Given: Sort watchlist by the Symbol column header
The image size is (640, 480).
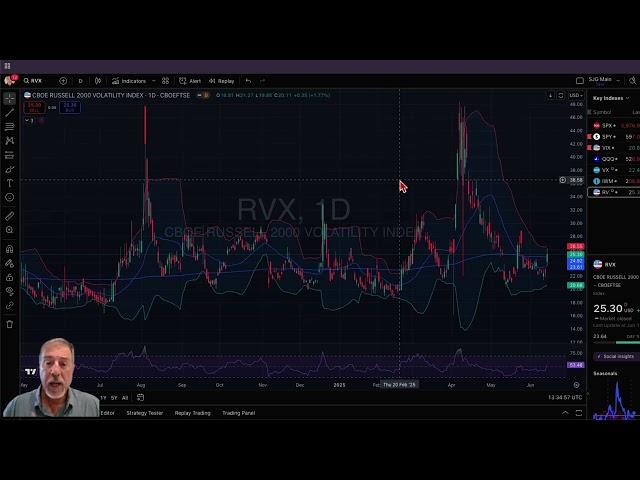Looking at the screenshot, I should (602, 112).
